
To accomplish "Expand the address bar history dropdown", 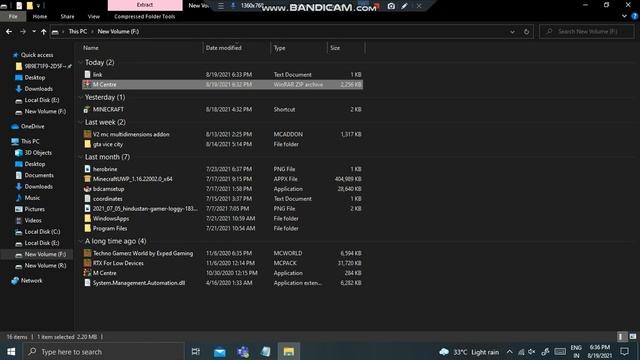I will click(512, 31).
